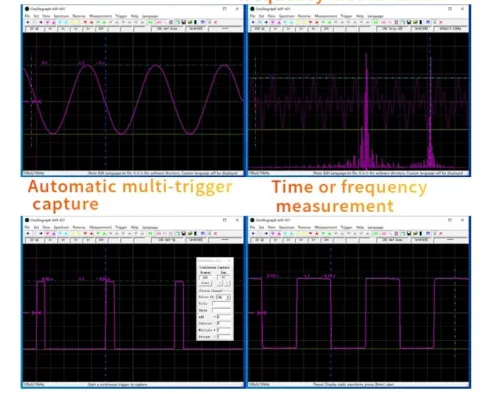Click the green run icon in the multi-trigger window toolbar

point(150,233)
